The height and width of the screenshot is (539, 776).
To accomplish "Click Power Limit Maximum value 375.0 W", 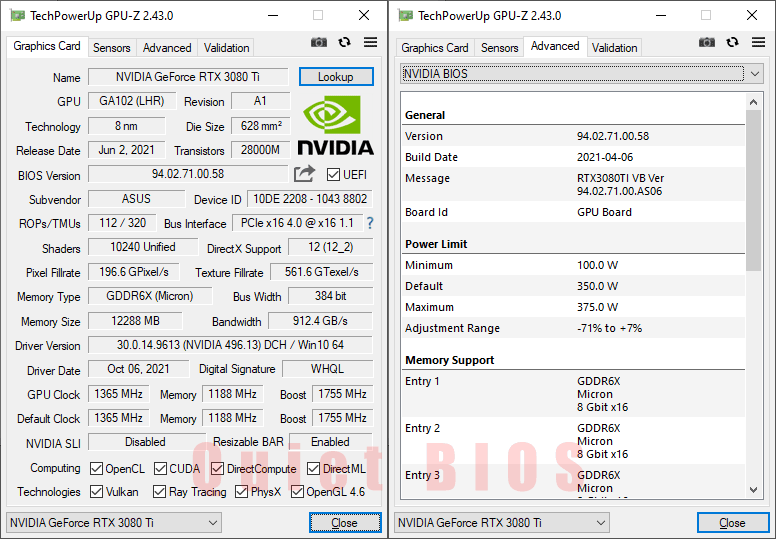I will click(597, 307).
